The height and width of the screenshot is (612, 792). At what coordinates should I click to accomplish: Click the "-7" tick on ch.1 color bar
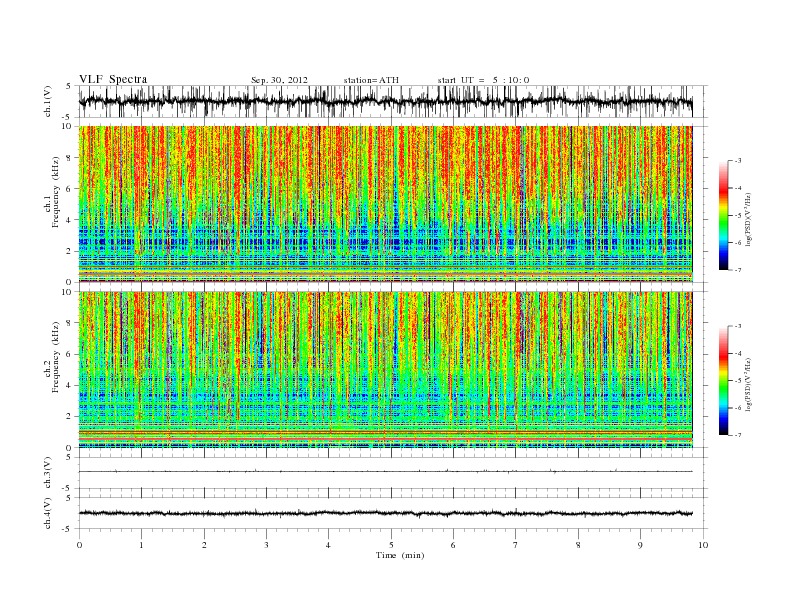pos(738,270)
